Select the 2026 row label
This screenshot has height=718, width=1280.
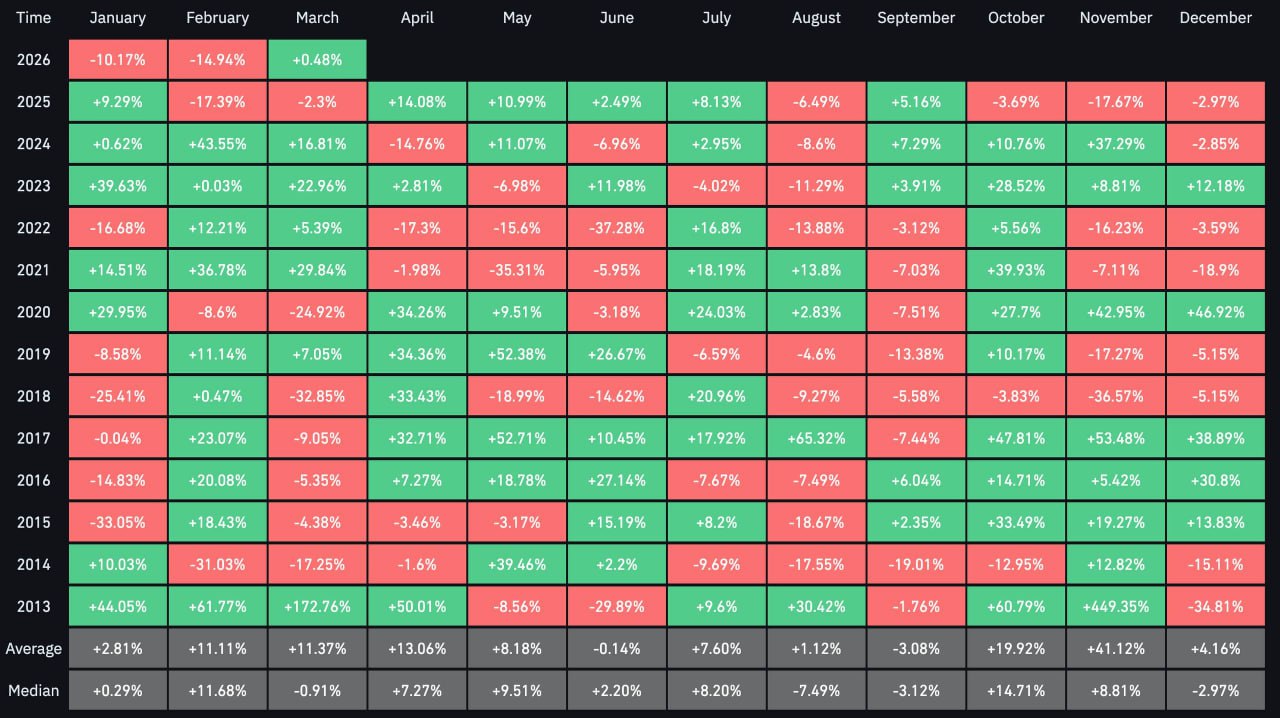point(33,60)
